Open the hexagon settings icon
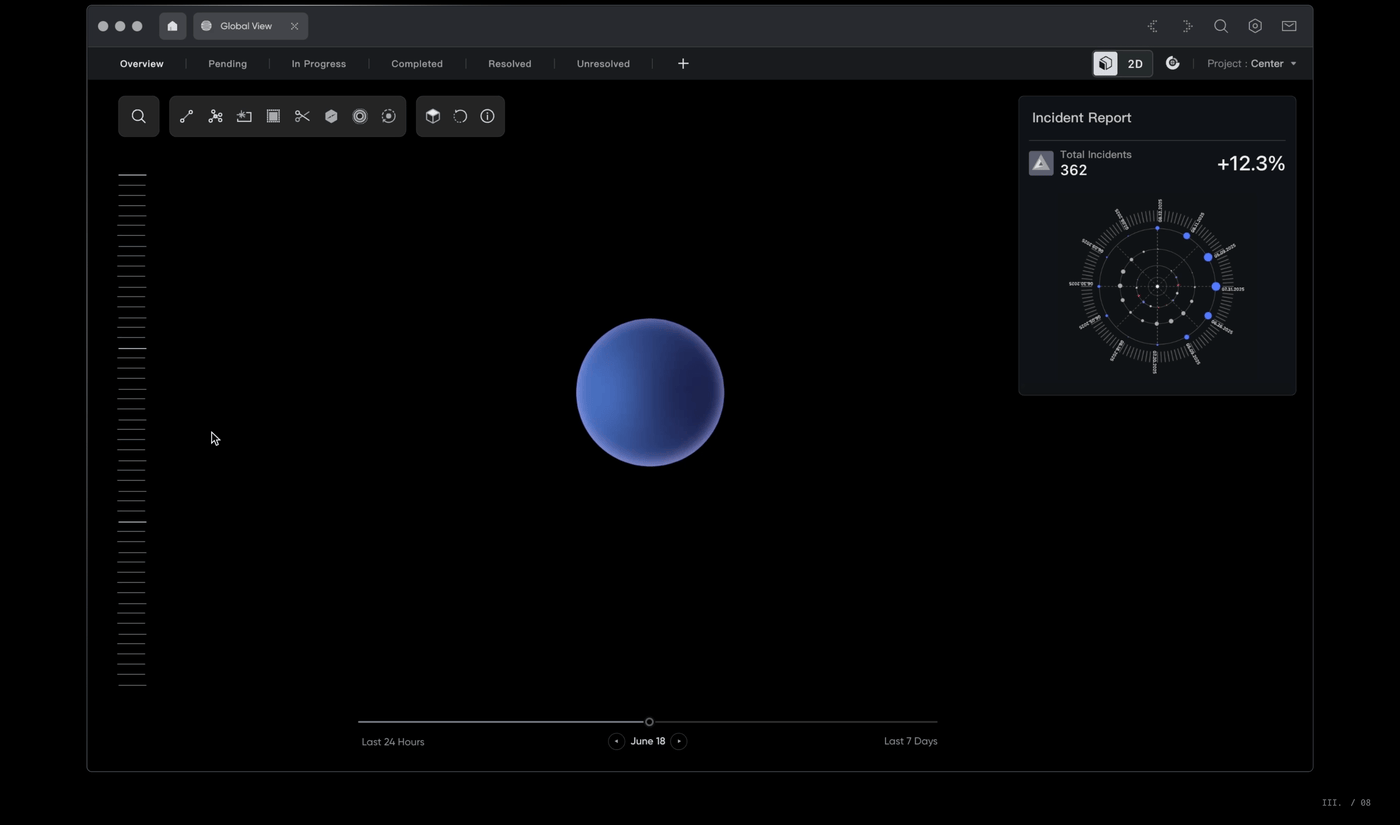1400x825 pixels. [x=1255, y=26]
